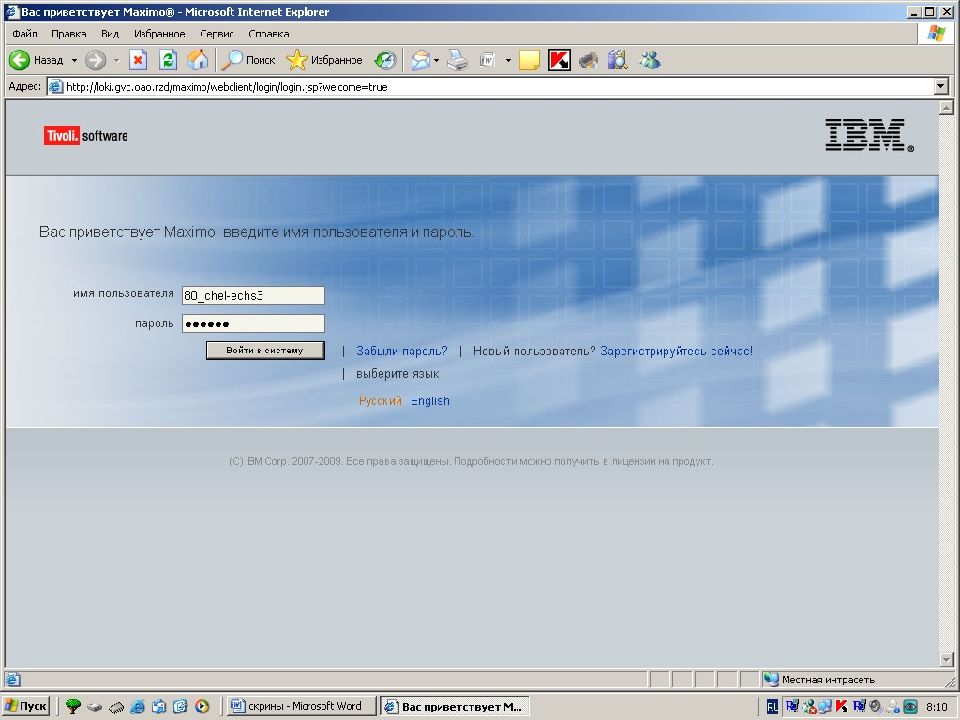Launch Messenger from the toolbar people icon
The width and height of the screenshot is (960, 720).
click(650, 60)
